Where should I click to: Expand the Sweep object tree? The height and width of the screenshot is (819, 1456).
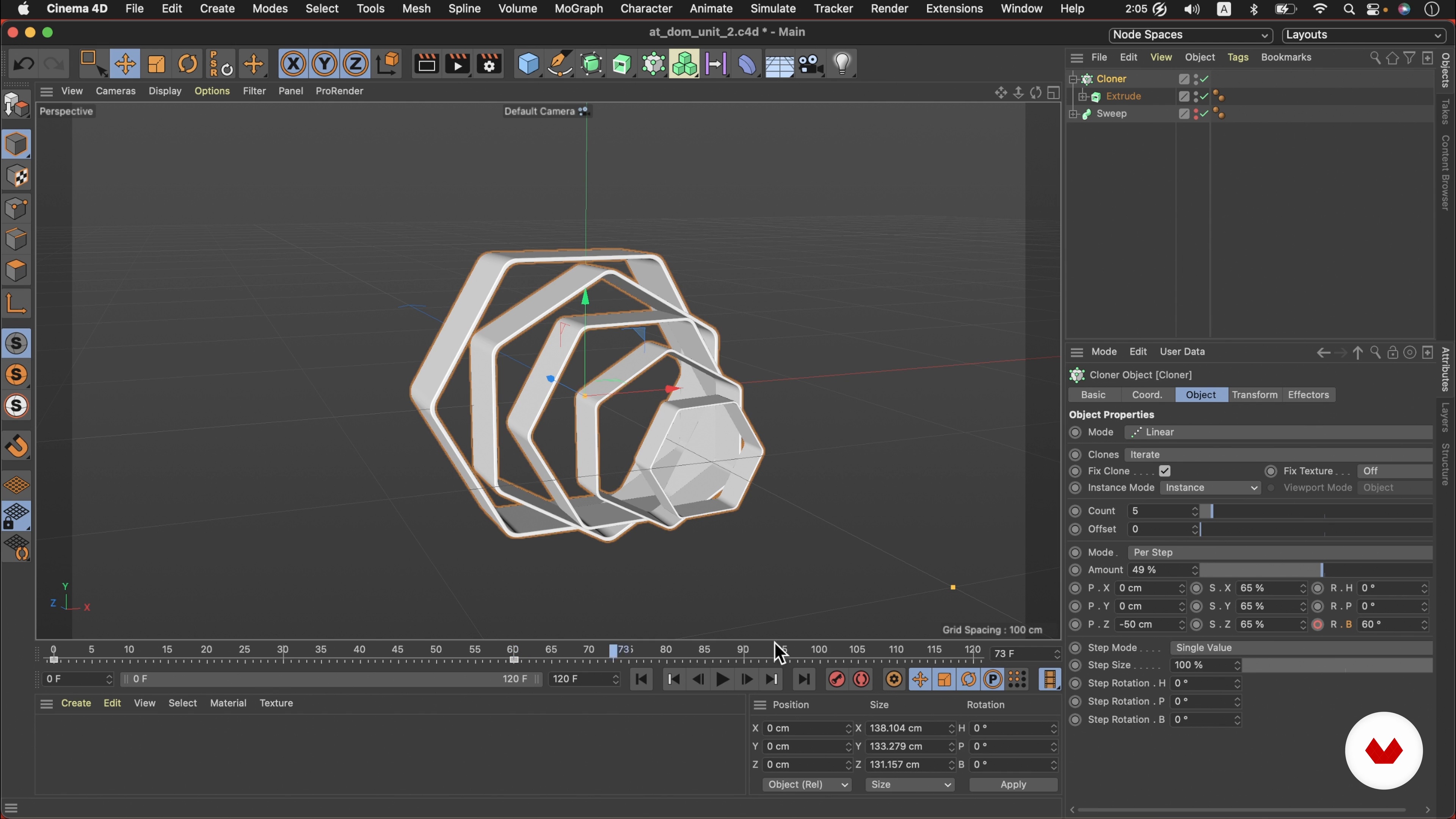[x=1073, y=114]
